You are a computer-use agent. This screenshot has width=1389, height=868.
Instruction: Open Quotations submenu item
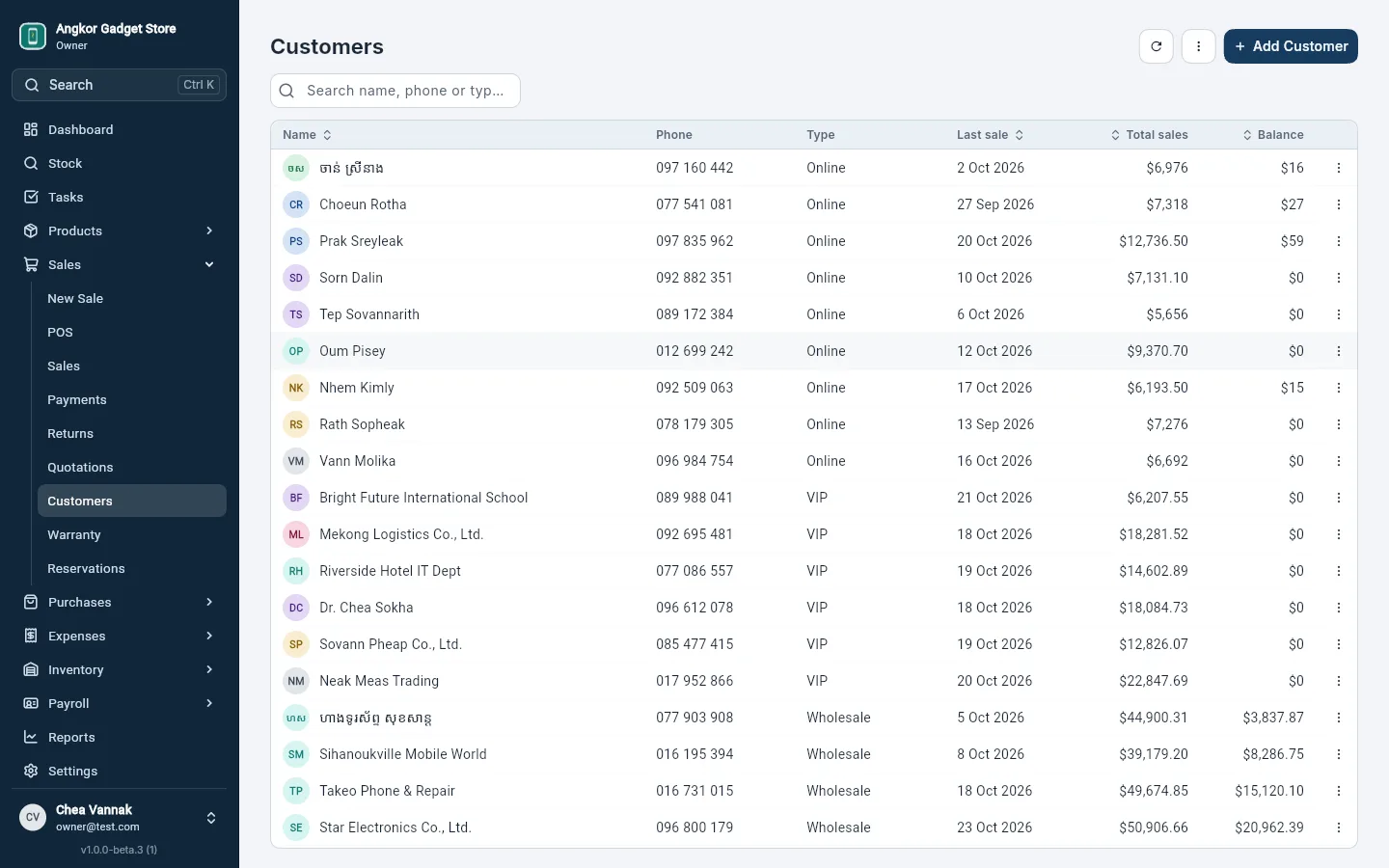tap(132, 467)
